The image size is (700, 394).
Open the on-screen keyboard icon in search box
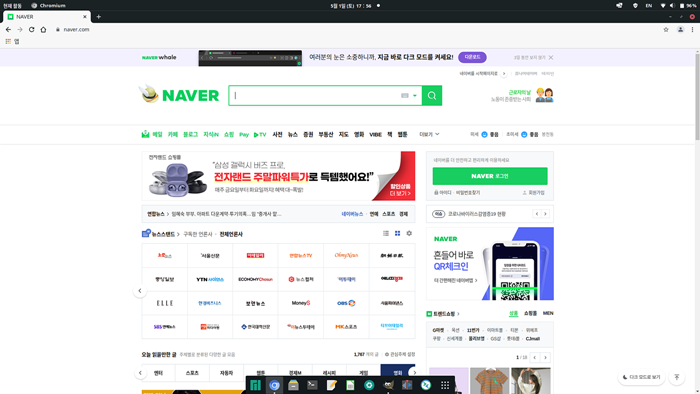click(x=404, y=95)
